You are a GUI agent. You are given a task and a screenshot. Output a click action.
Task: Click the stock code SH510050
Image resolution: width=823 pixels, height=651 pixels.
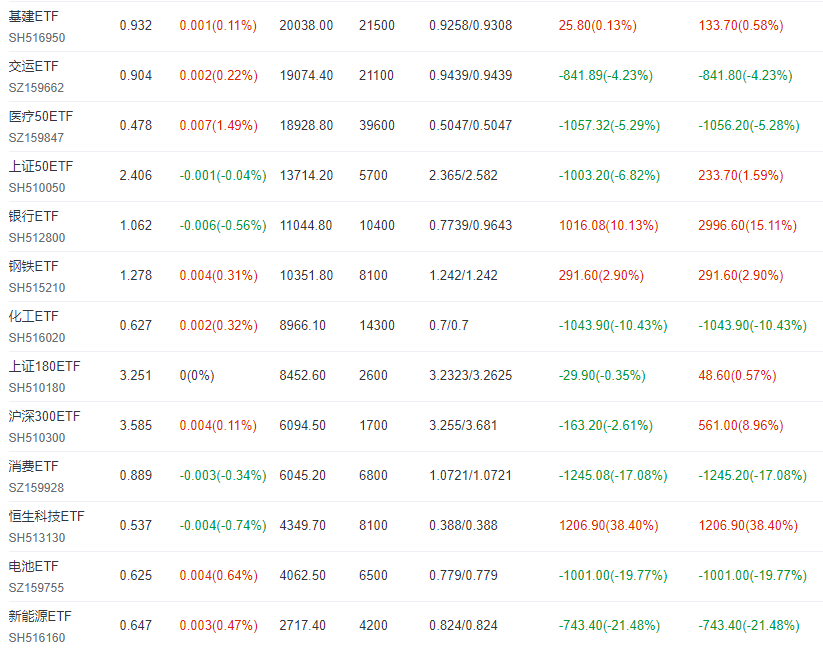37,188
